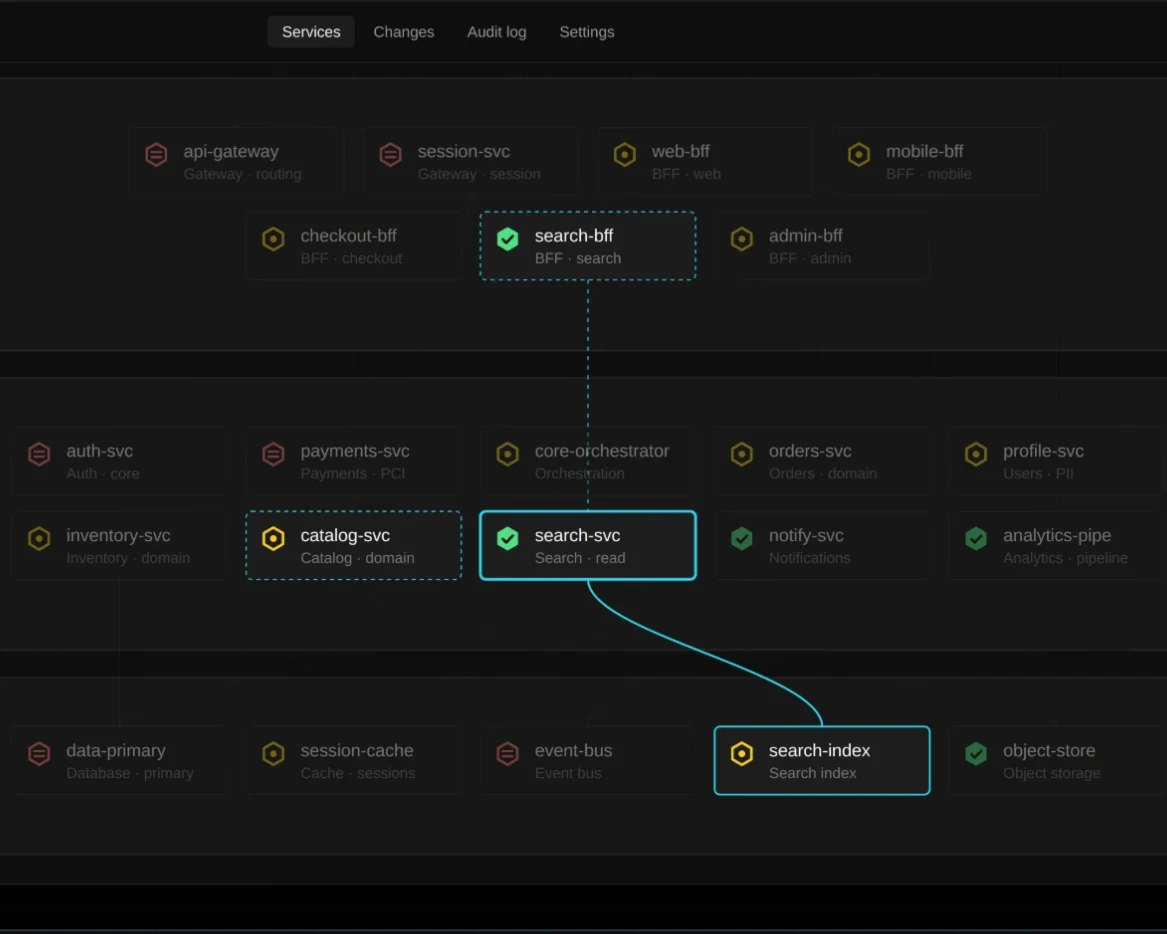The height and width of the screenshot is (934, 1167).
Task: Click the 'Catalog · domain' subtitle
Action: point(358,558)
